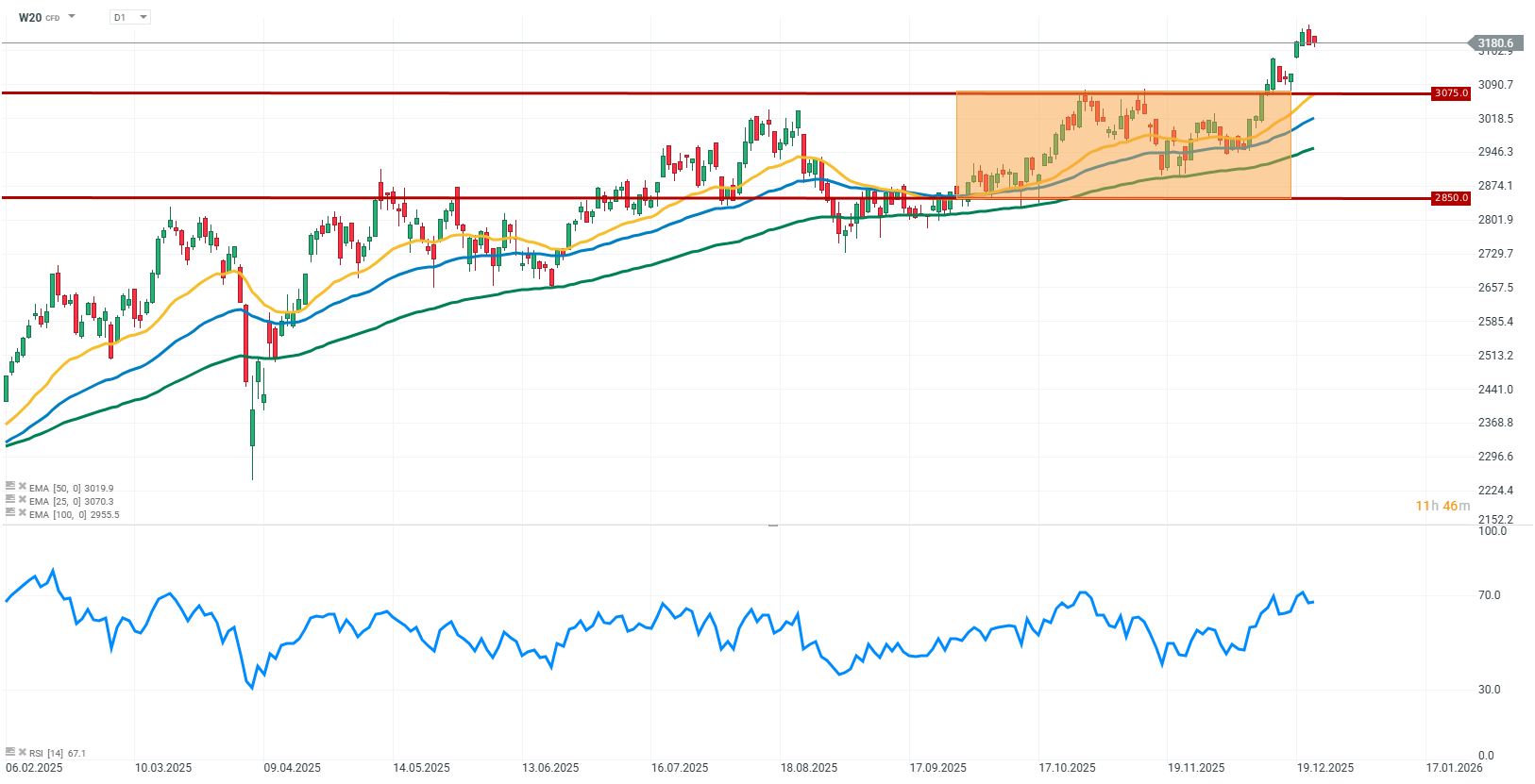
Task: Click the 16.07.2025 date on time axis
Action: coord(680,767)
